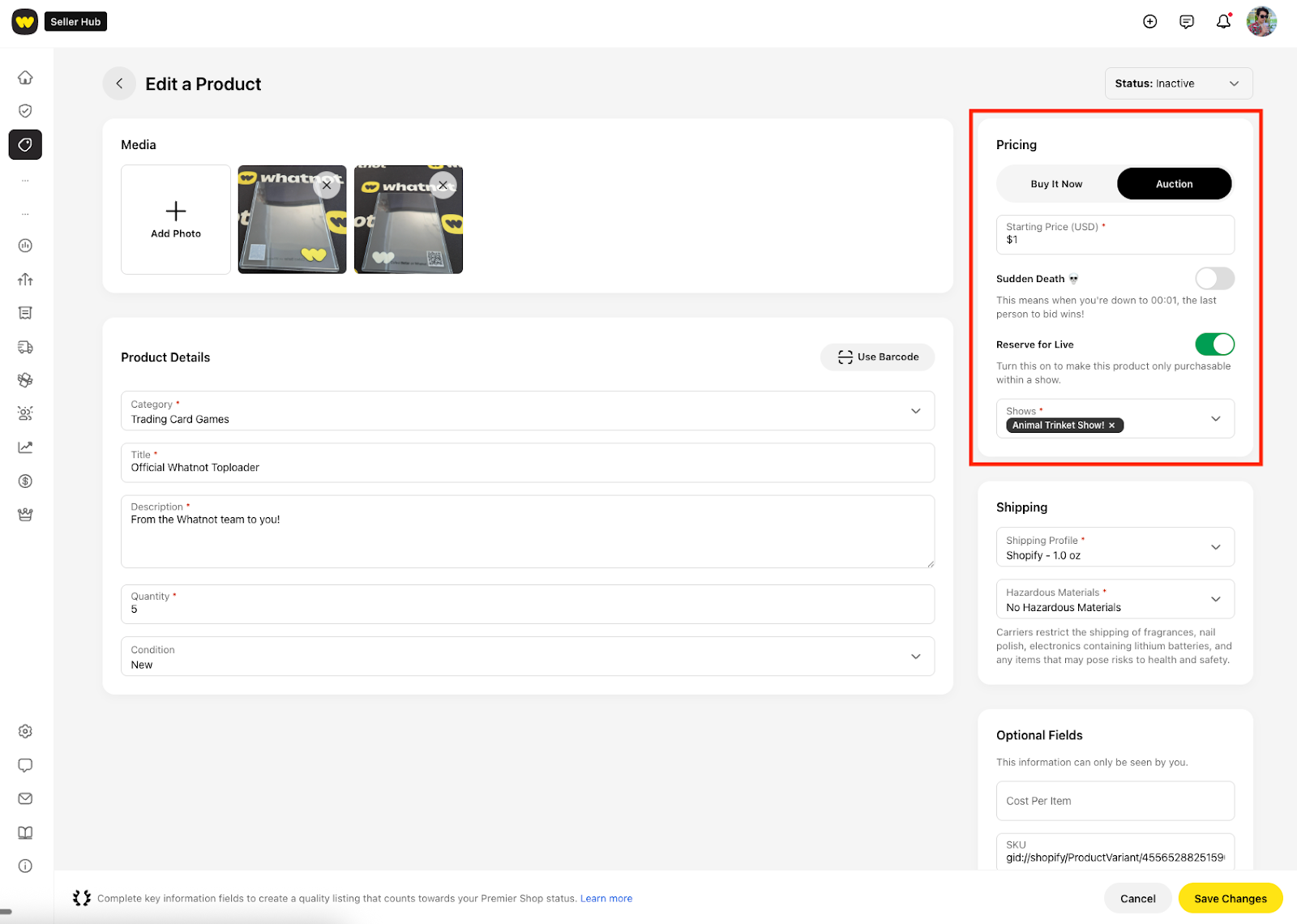This screenshot has width=1297, height=924.
Task: Open the Status: Inactive dropdown
Action: point(1178,83)
